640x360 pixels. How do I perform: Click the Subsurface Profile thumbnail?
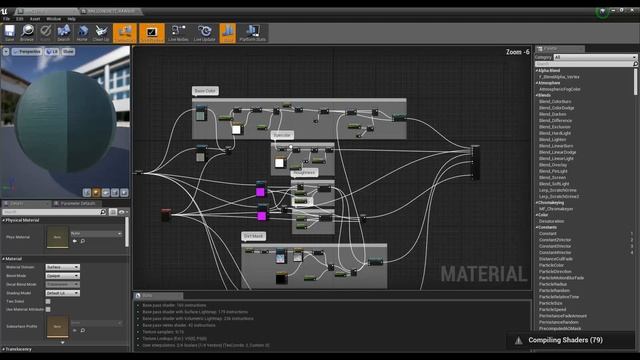click(x=58, y=327)
